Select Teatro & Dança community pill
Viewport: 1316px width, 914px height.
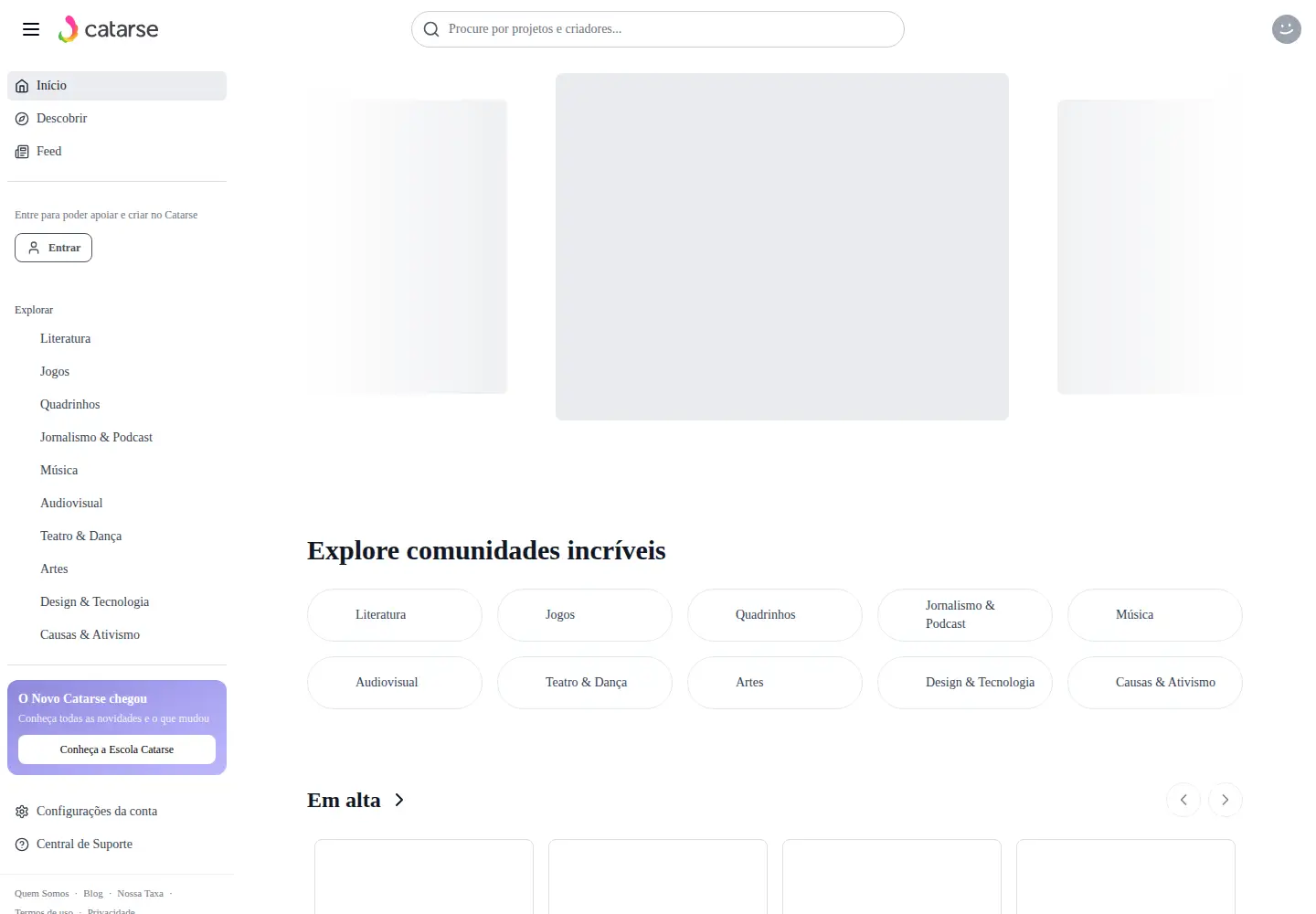click(585, 683)
